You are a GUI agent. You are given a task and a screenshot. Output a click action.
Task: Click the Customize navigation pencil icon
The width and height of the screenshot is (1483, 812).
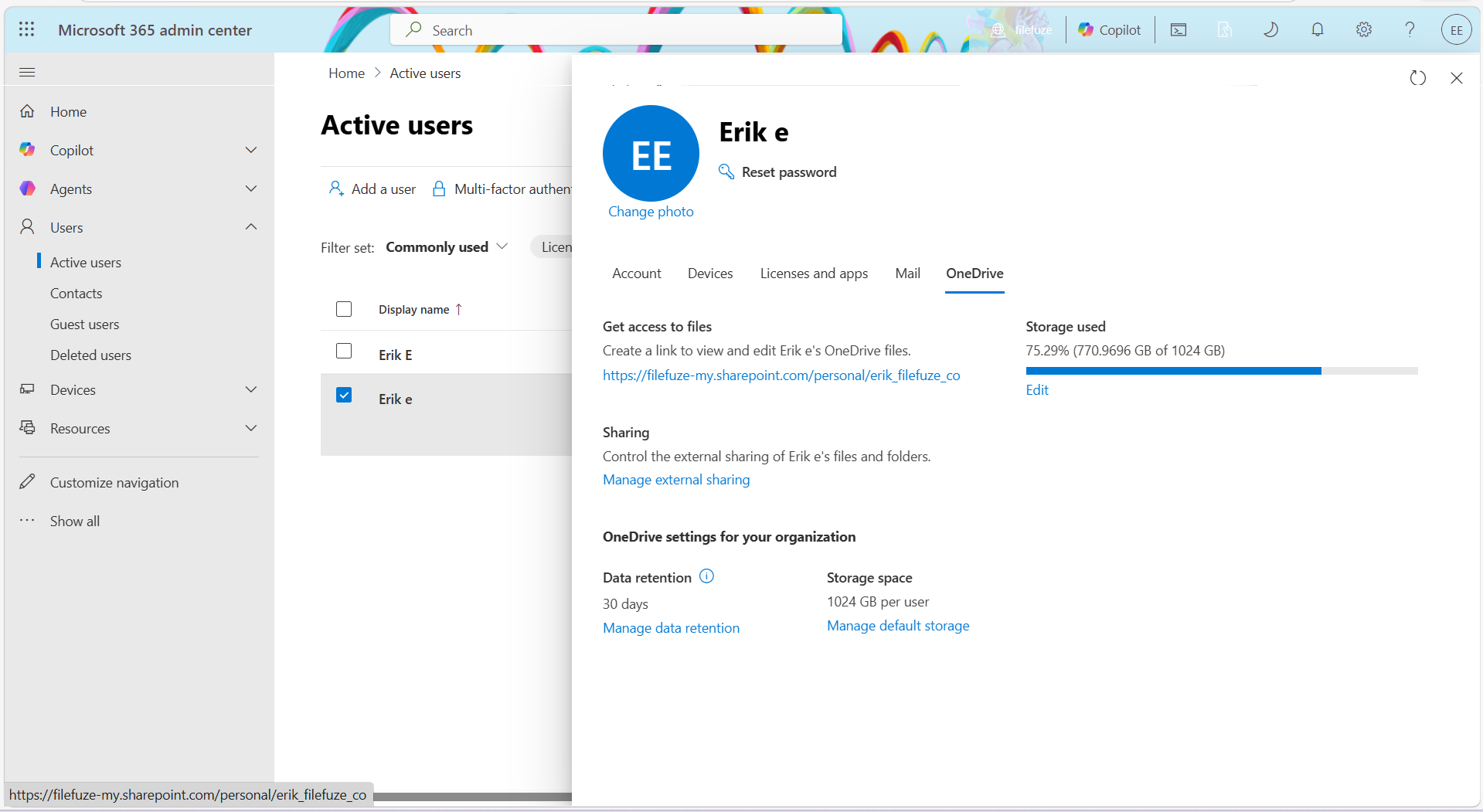click(27, 481)
